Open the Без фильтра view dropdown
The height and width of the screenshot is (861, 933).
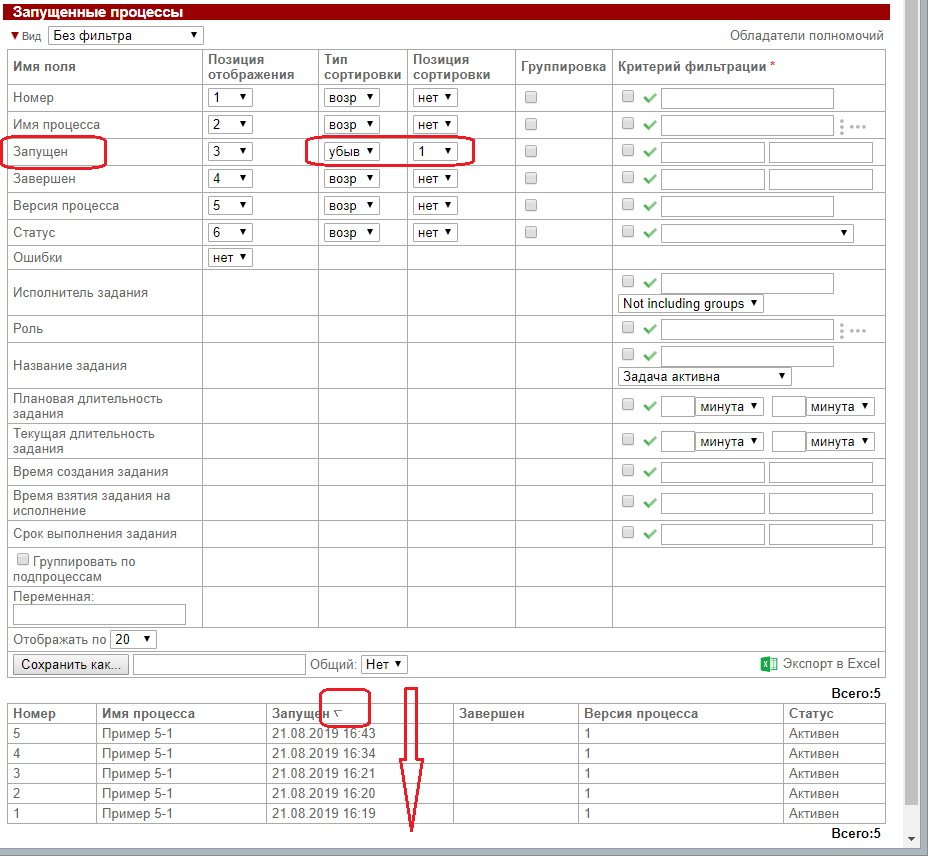[126, 36]
